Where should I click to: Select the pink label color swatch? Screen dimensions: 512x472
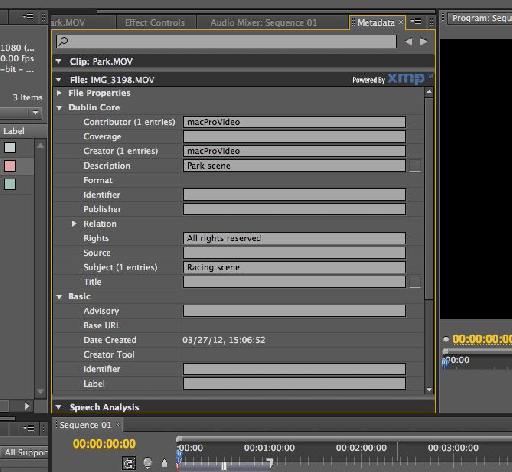(10, 166)
